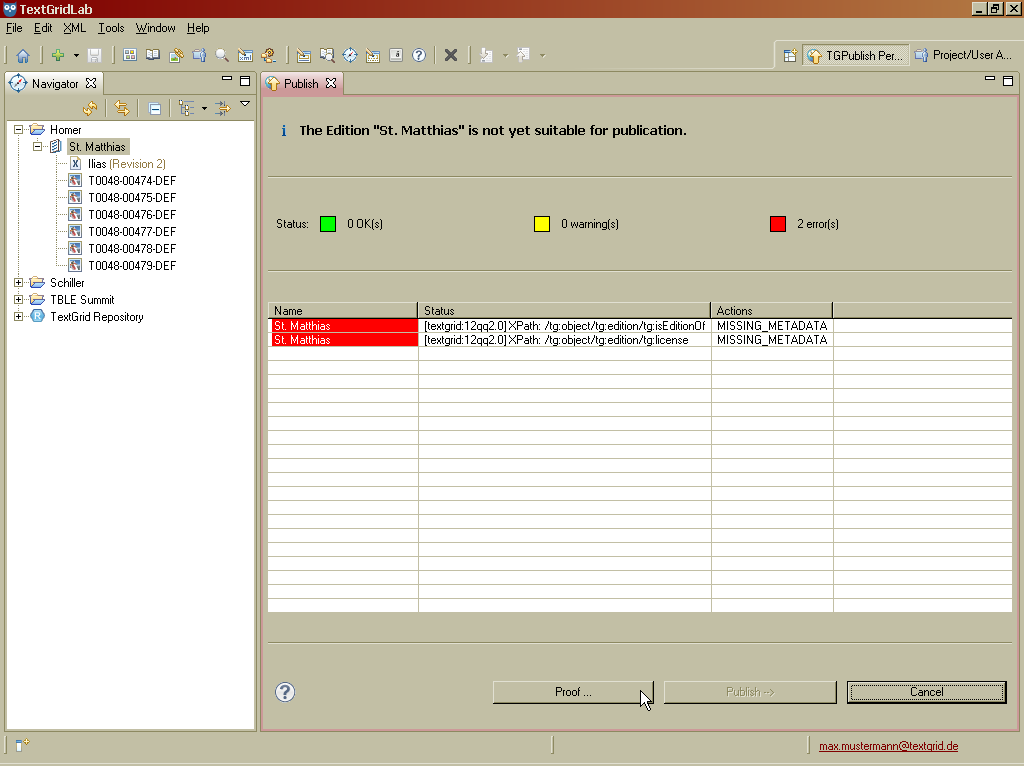Screen dimensions: 1024x766
Task: Click the Open Perspective icon
Action: click(790, 56)
